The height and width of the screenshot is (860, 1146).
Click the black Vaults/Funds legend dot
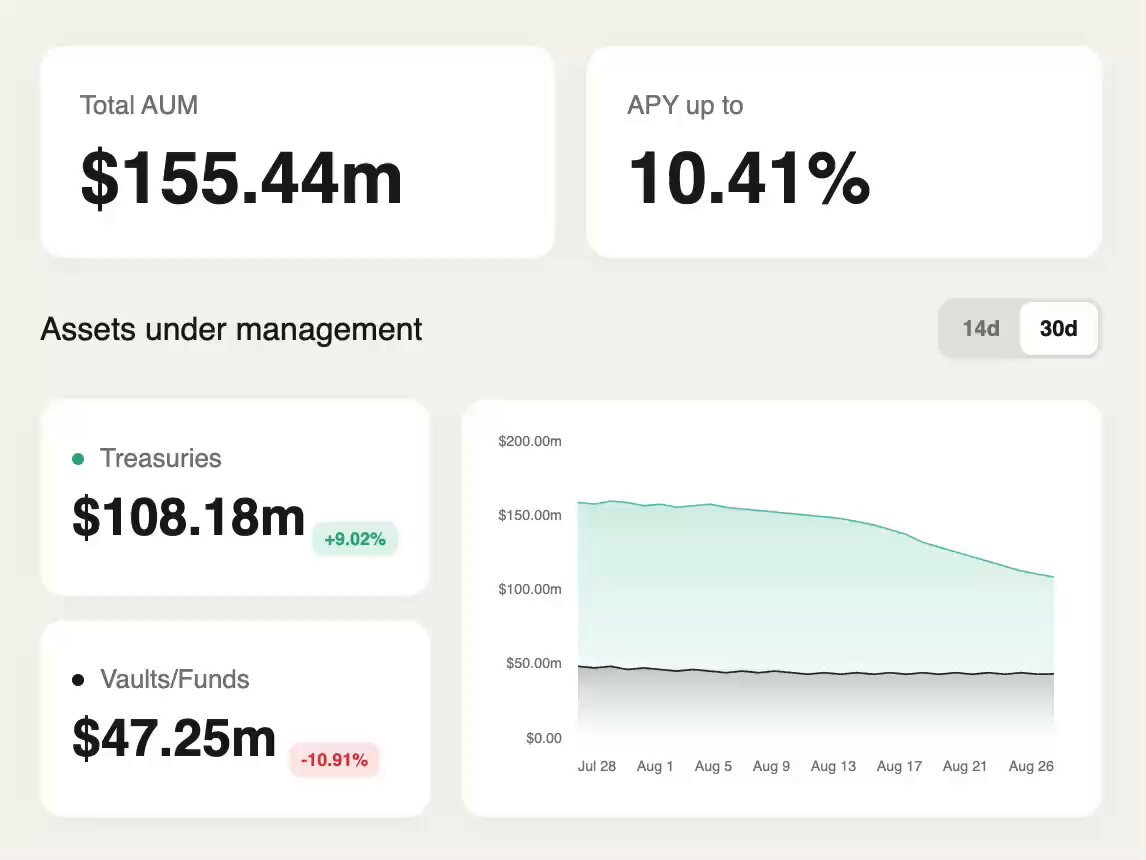tap(78, 680)
